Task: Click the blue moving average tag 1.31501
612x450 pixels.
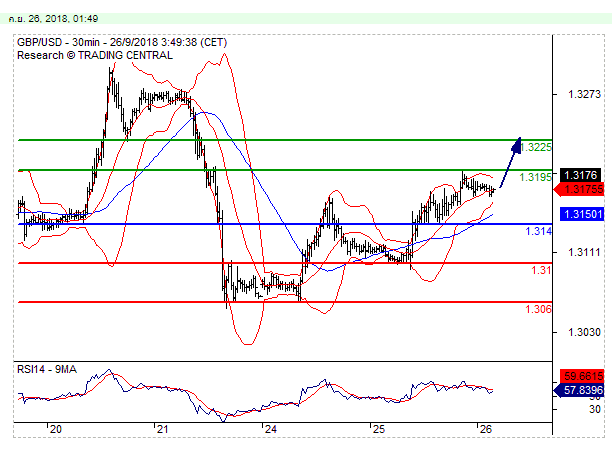Action: pos(582,214)
